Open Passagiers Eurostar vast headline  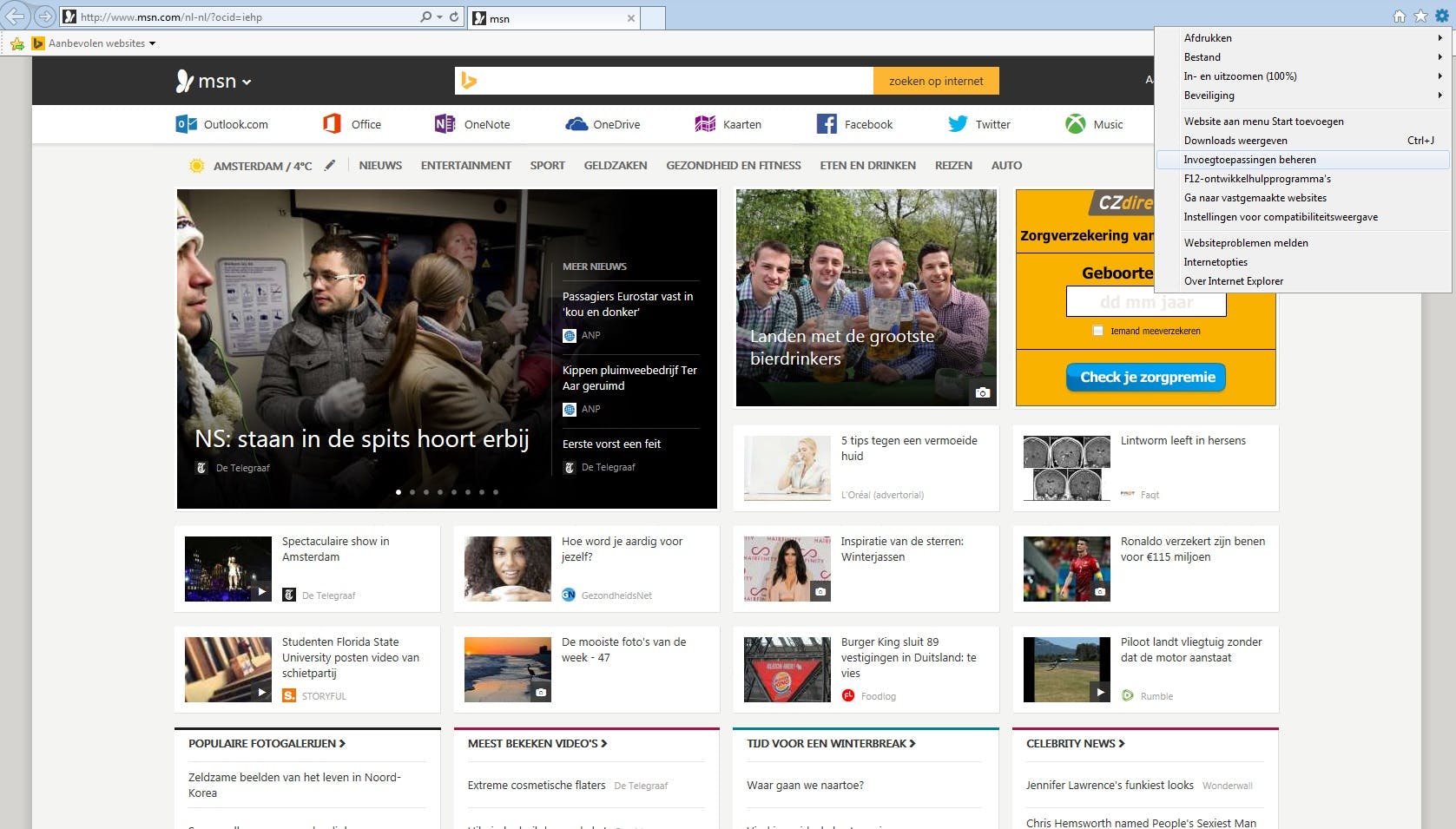point(628,304)
